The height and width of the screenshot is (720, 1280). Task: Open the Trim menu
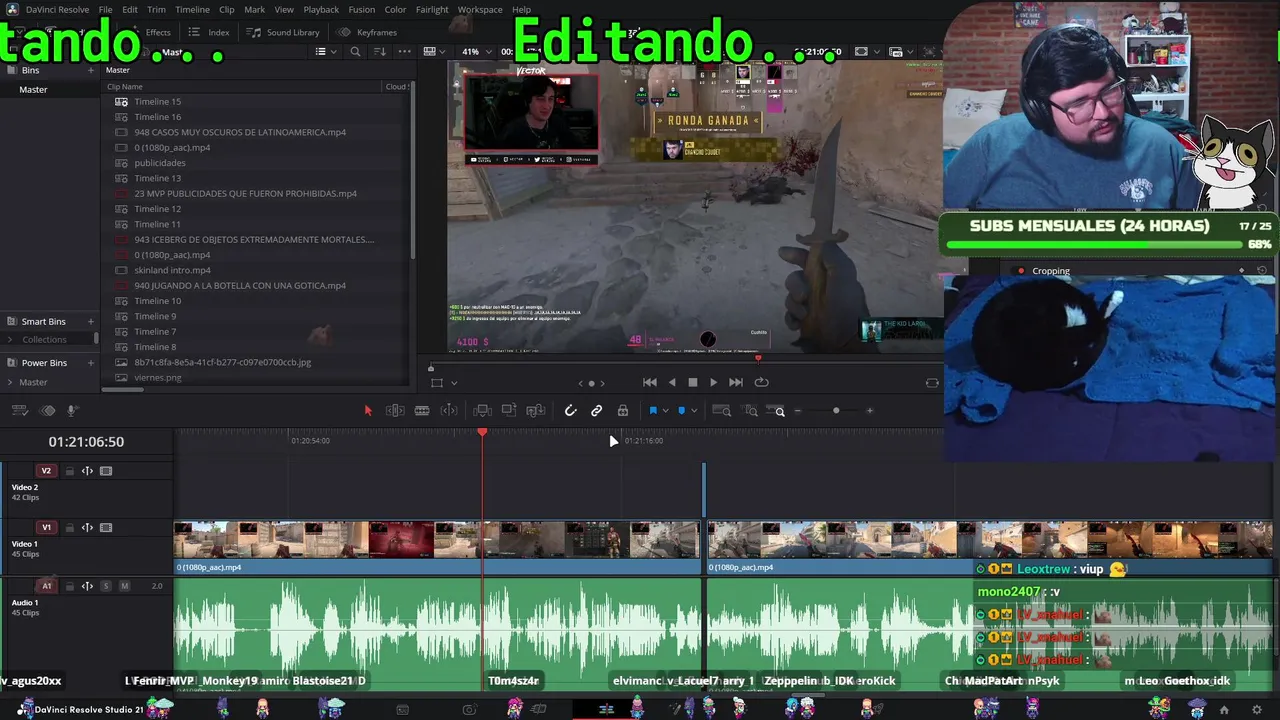coord(156,9)
